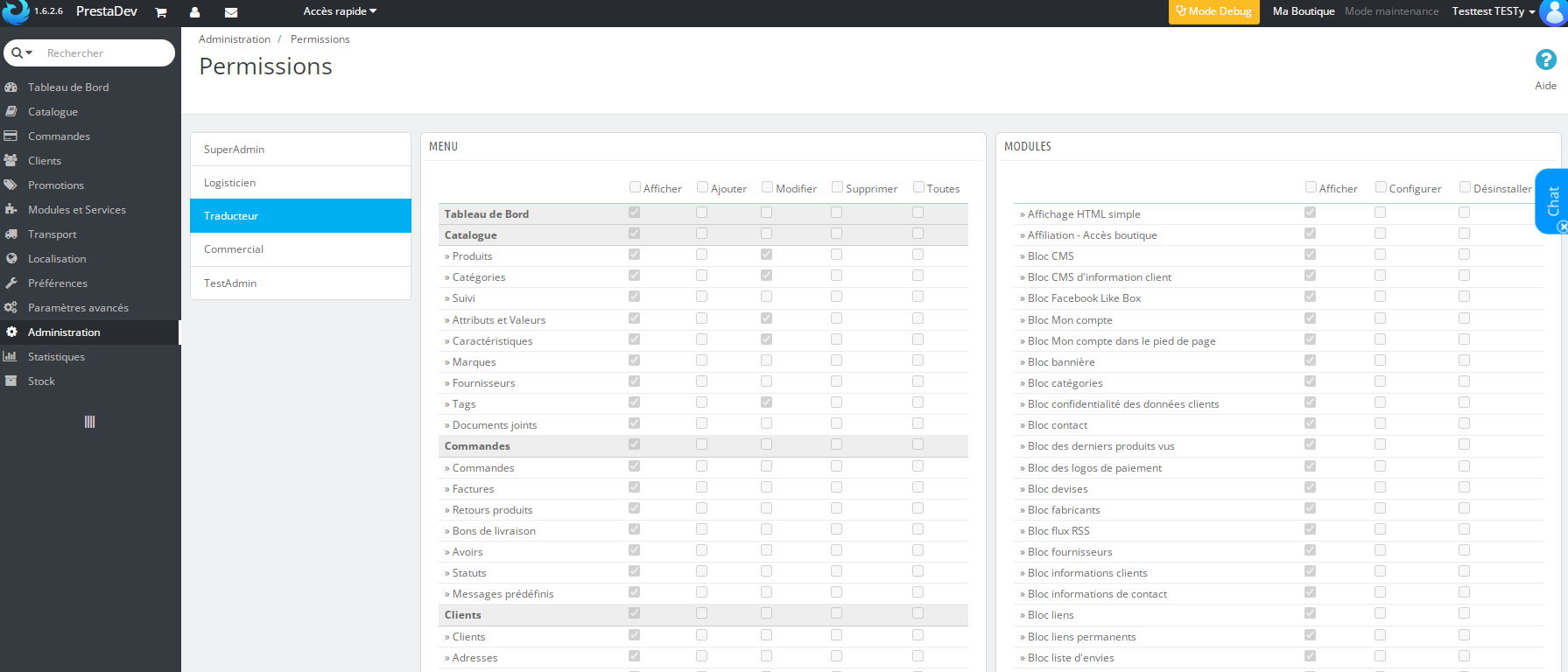The width and height of the screenshot is (1568, 672).
Task: Collapse the sidebar menu with the bars icon
Action: pos(89,422)
